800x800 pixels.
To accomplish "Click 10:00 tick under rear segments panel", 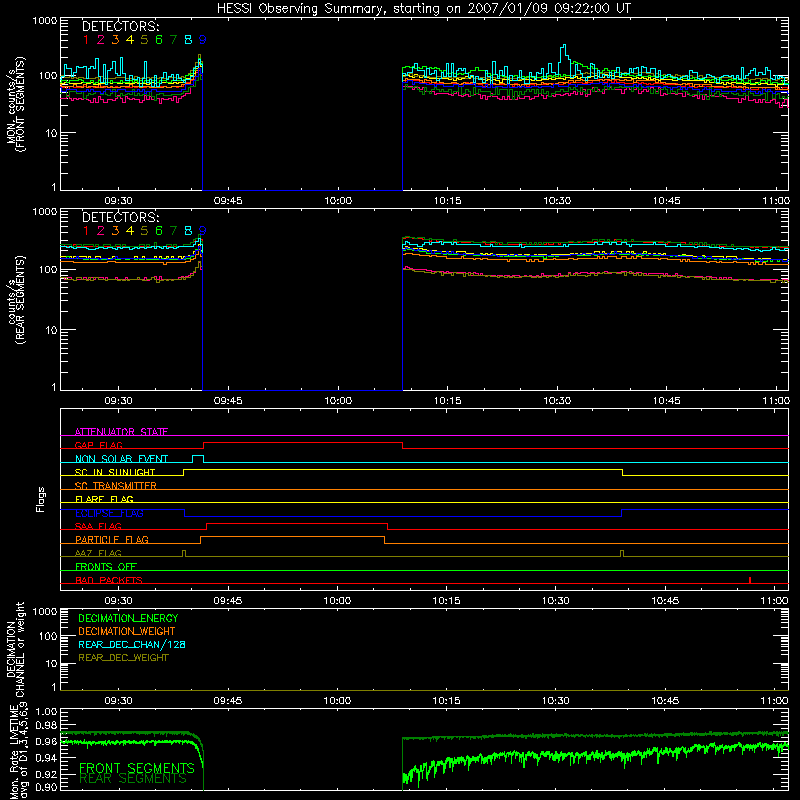I will click(x=338, y=401).
